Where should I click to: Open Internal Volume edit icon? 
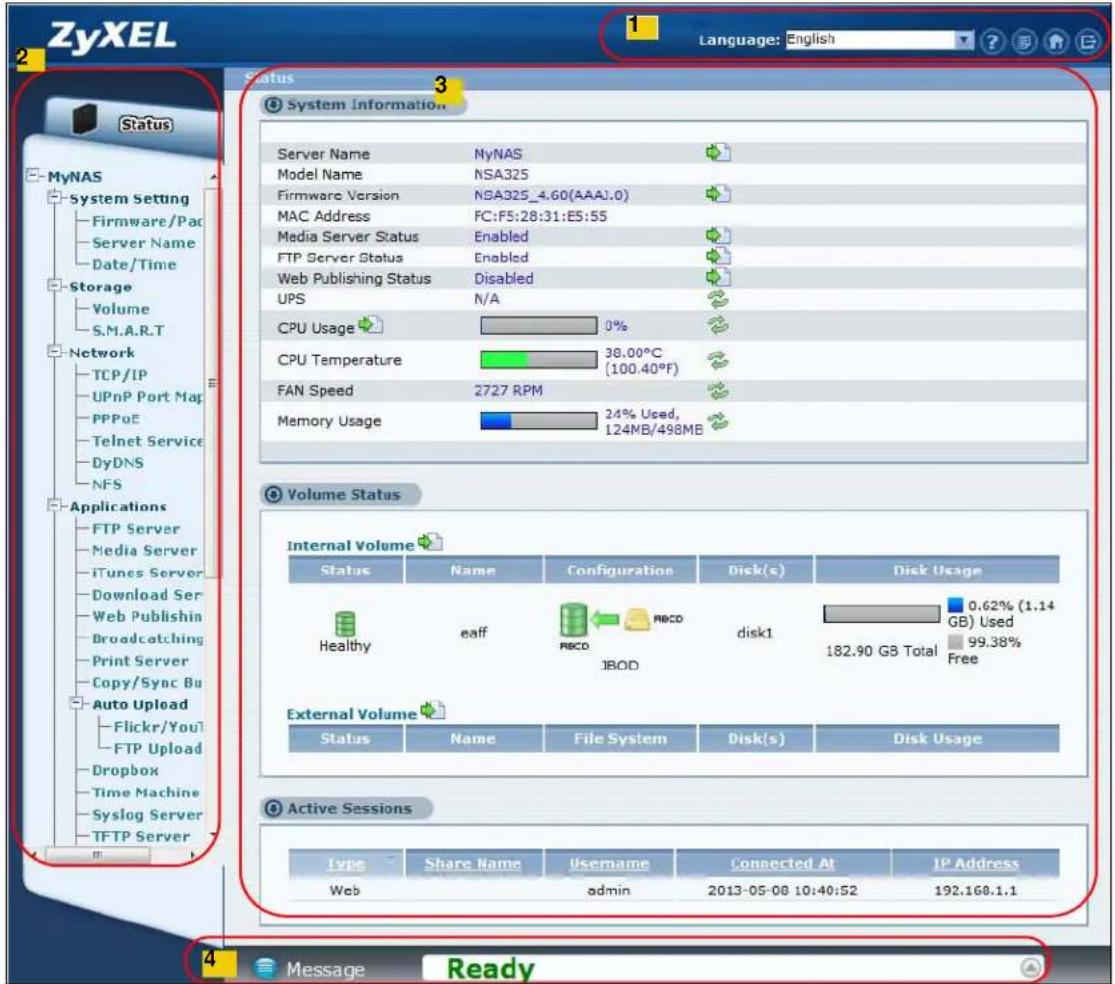point(430,542)
